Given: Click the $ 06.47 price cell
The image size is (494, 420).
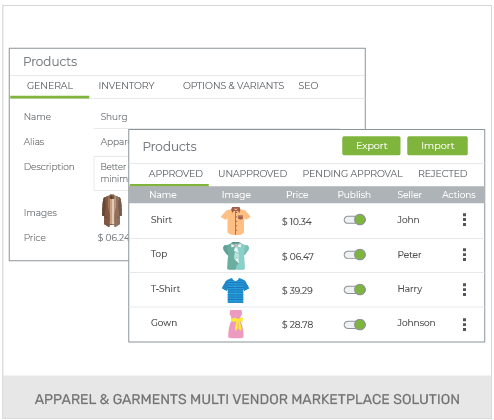Looking at the screenshot, I should point(298,257).
